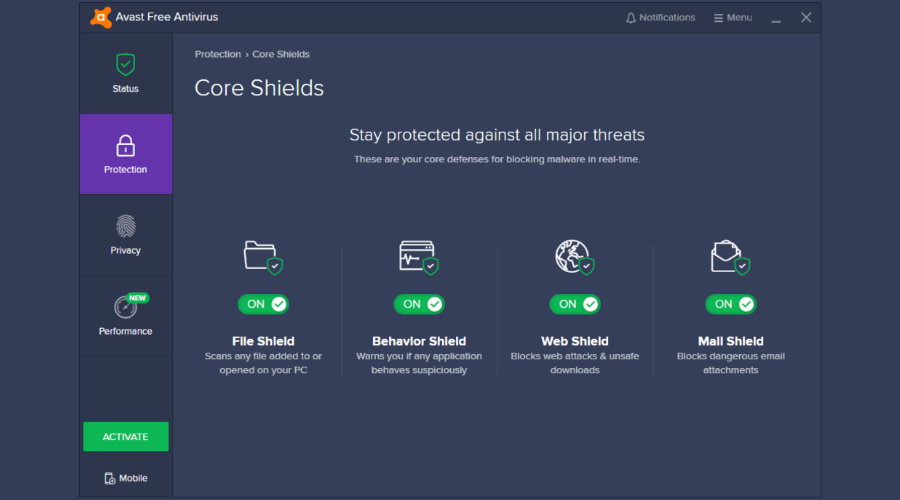The width and height of the screenshot is (900, 500).
Task: Turn off Behavior Shield toggle
Action: pyautogui.click(x=419, y=304)
